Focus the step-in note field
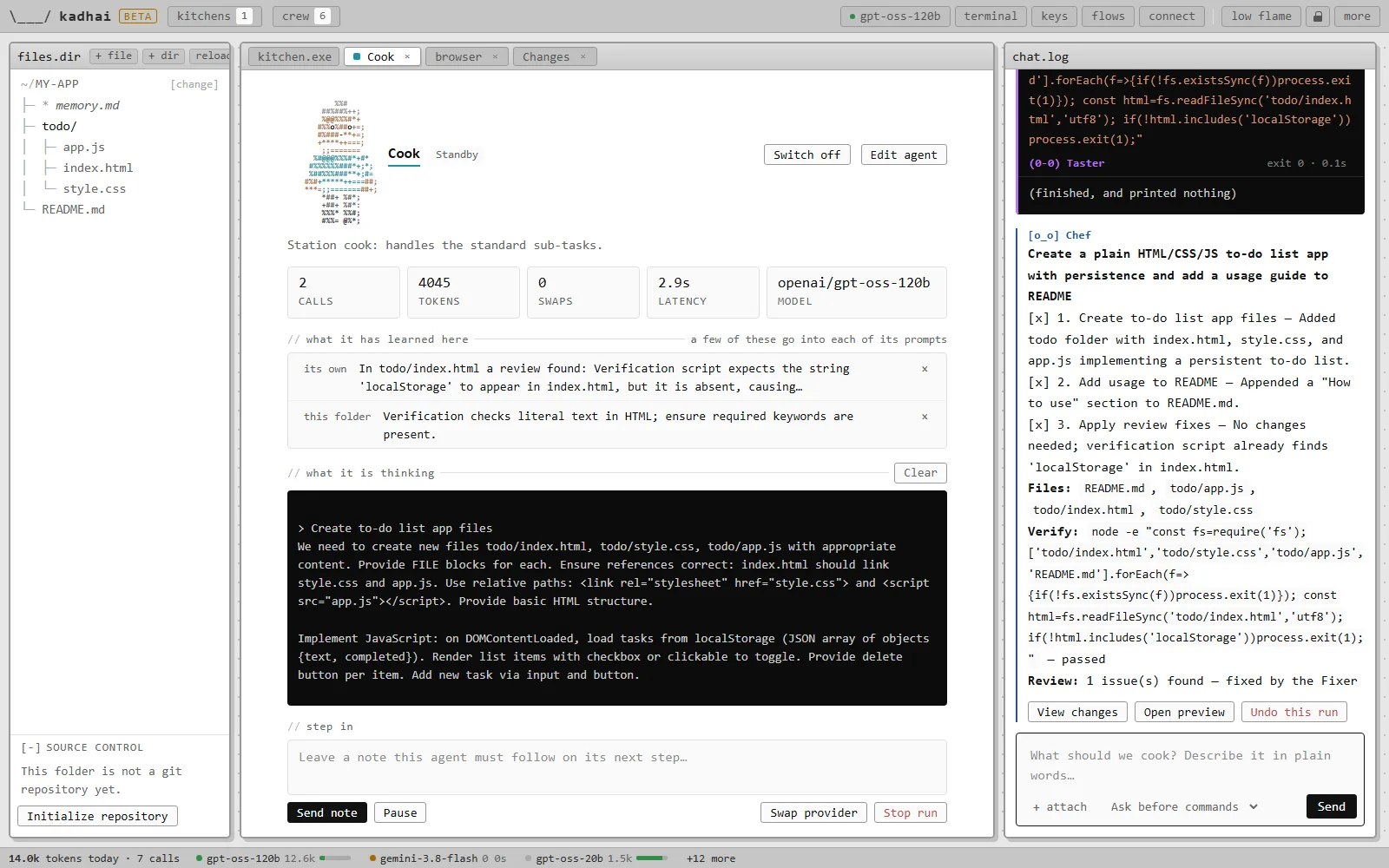Screen dimensions: 1389x868 click(x=616, y=767)
